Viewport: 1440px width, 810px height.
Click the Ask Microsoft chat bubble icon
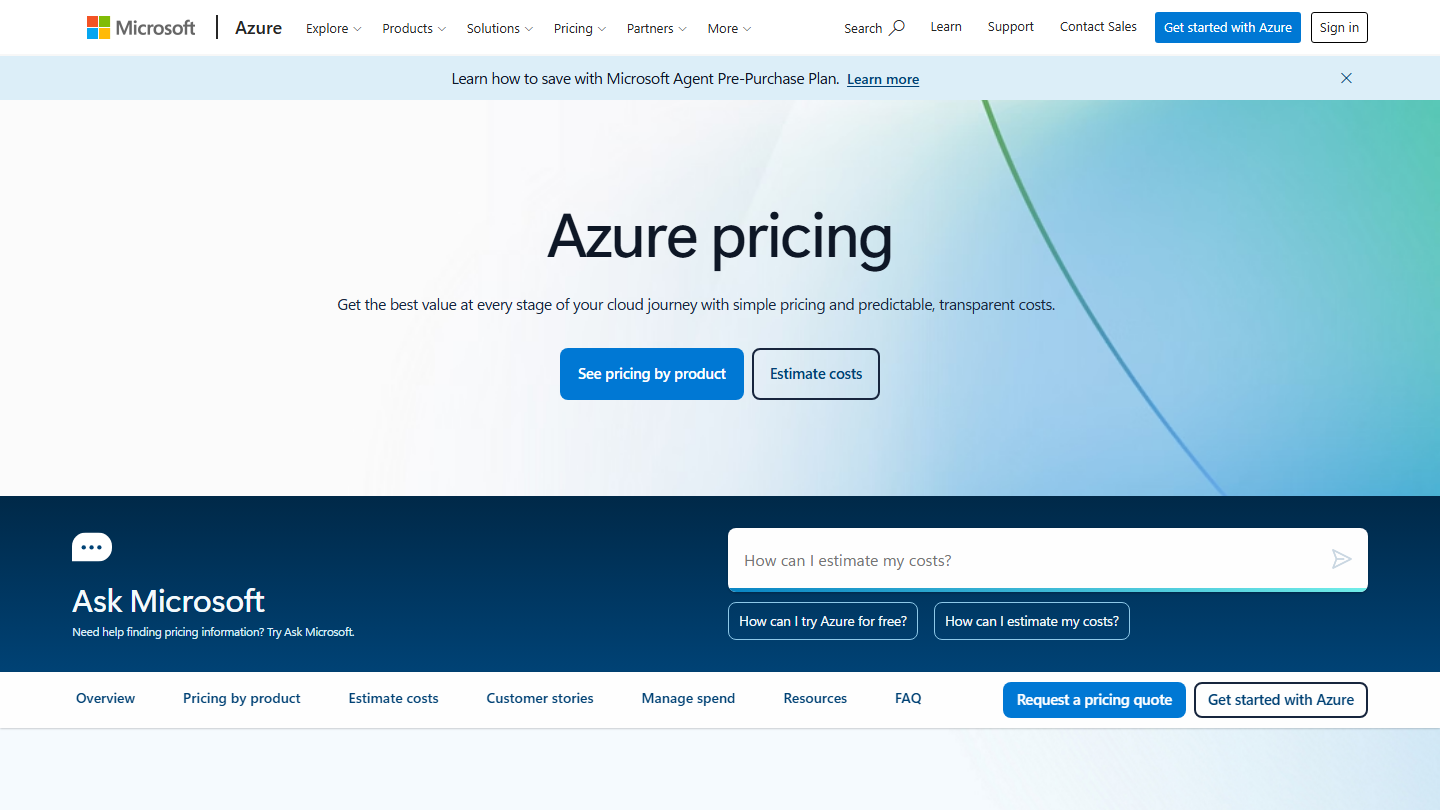pyautogui.click(x=92, y=547)
